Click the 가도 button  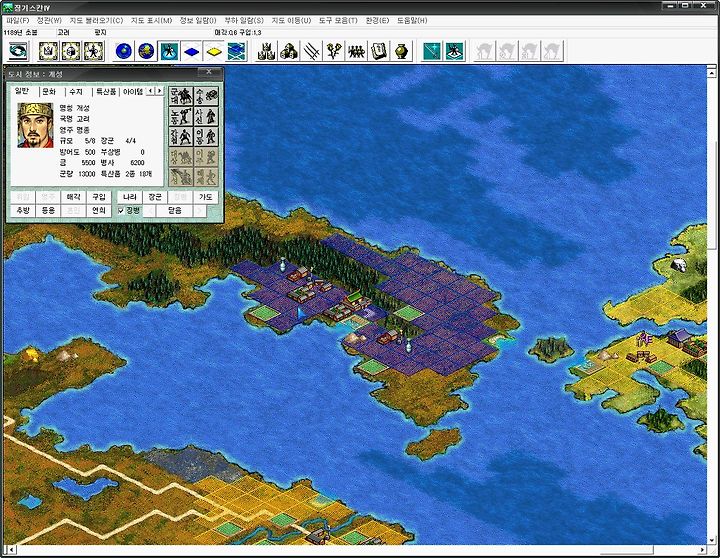(x=205, y=197)
